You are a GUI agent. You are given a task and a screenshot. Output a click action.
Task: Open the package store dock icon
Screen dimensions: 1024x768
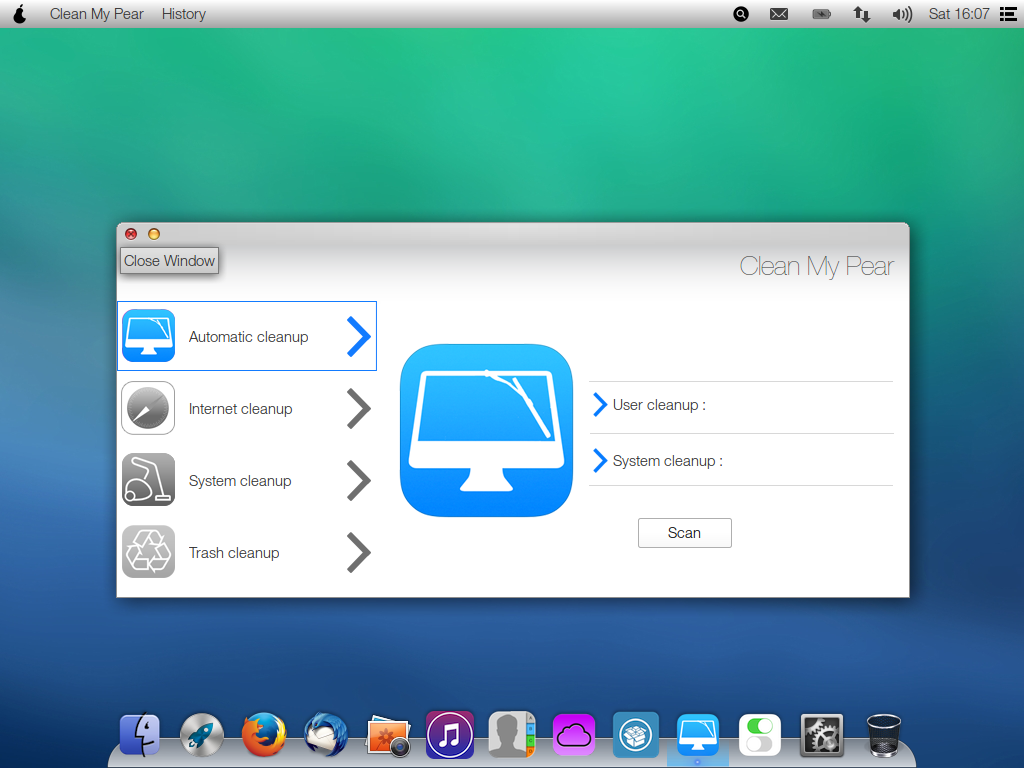click(x=635, y=735)
